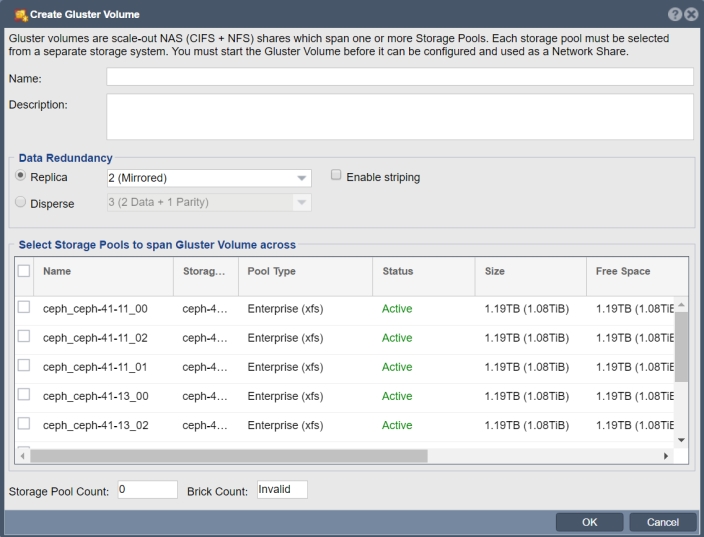Image resolution: width=704 pixels, height=537 pixels.
Task: Click the horizontal scrollbar left arrow
Action: (x=22, y=456)
